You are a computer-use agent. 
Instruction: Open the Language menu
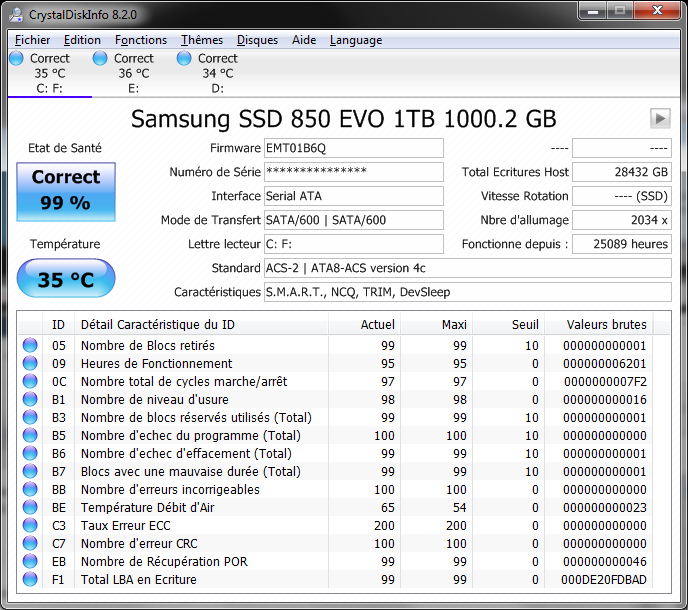(x=356, y=40)
